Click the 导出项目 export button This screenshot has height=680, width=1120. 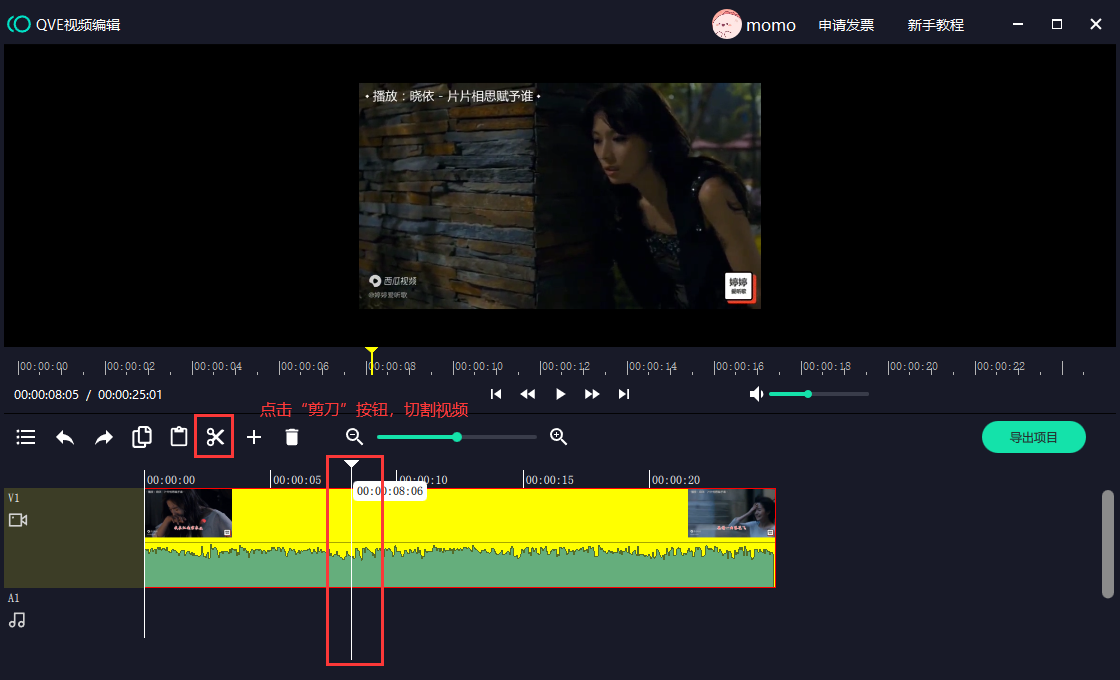point(1033,437)
